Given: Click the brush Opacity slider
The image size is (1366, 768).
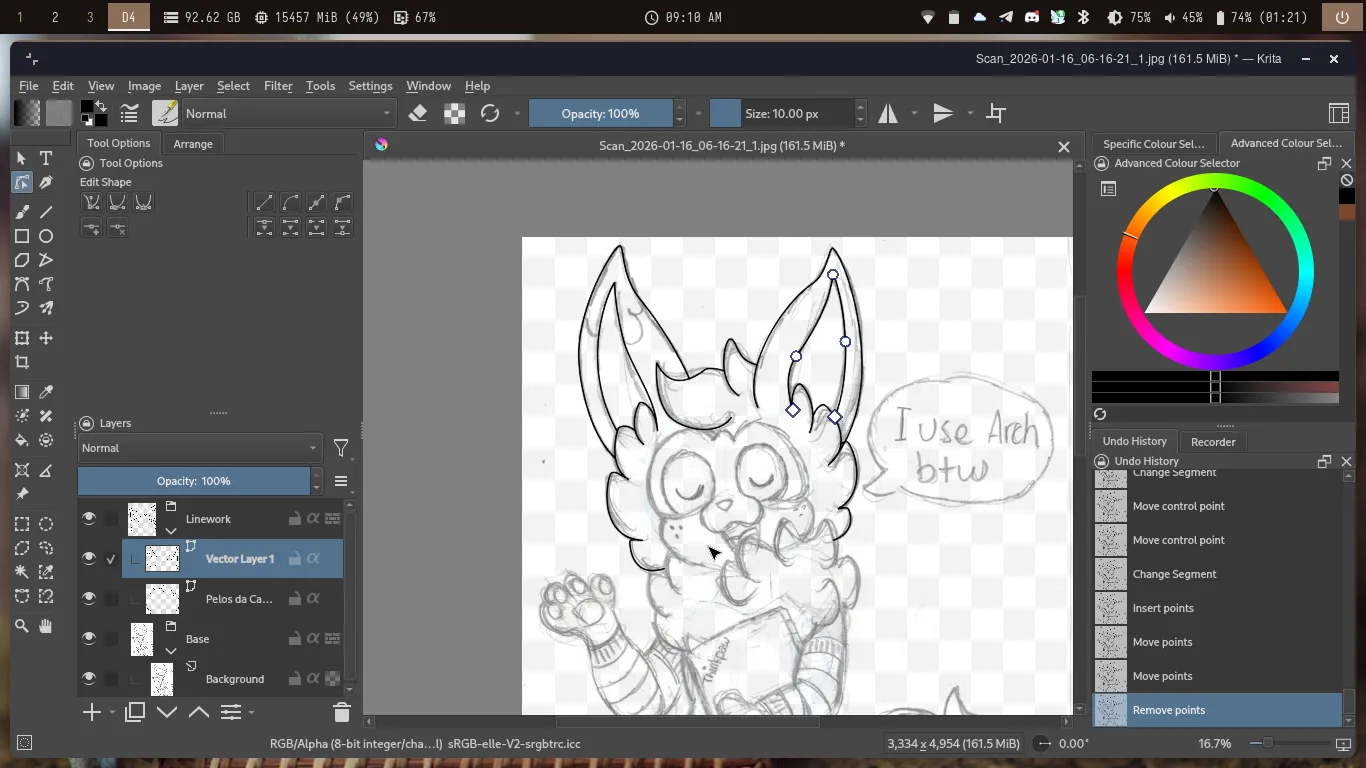Looking at the screenshot, I should click(x=600, y=114).
